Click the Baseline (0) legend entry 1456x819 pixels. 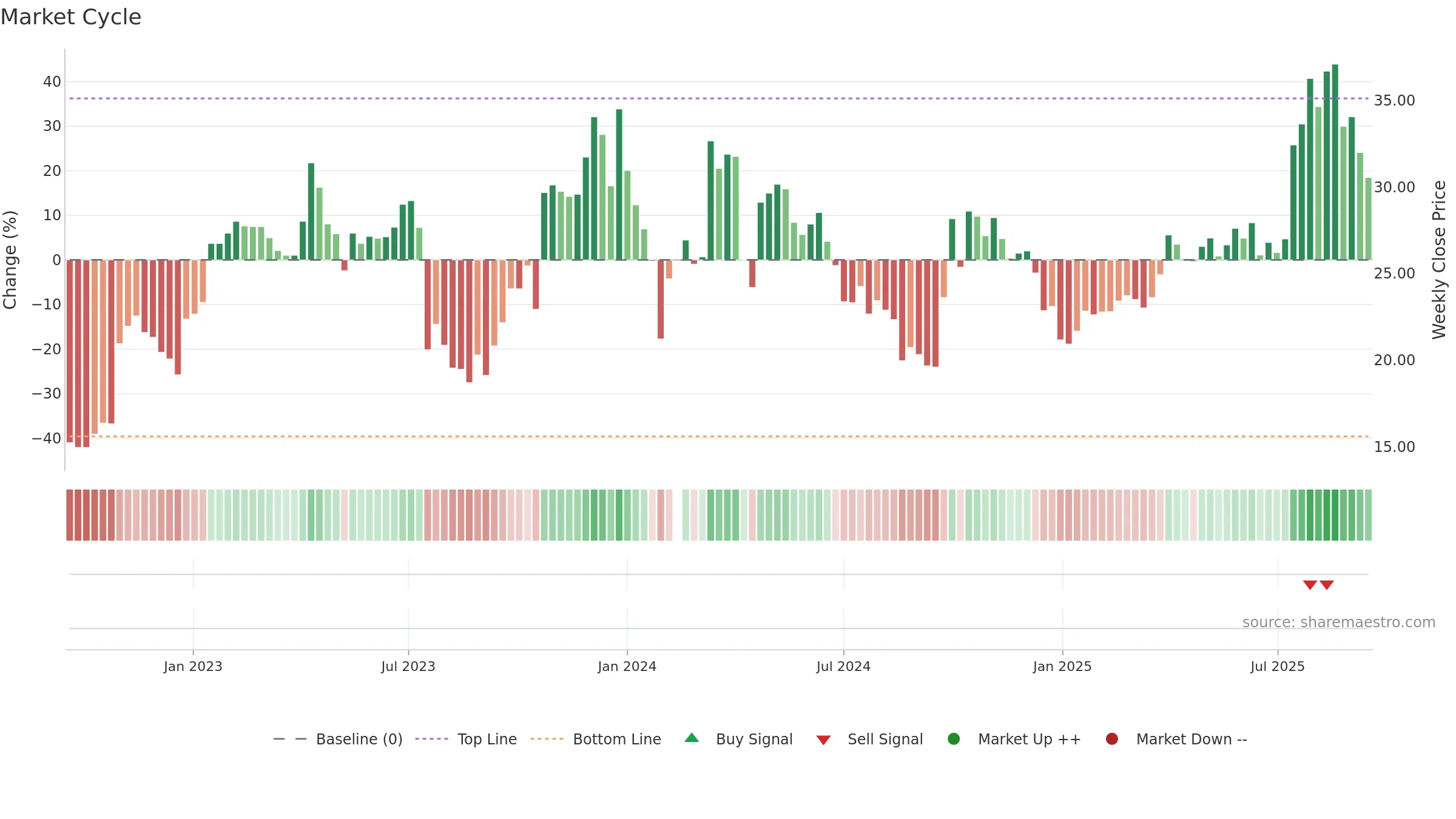click(338, 739)
